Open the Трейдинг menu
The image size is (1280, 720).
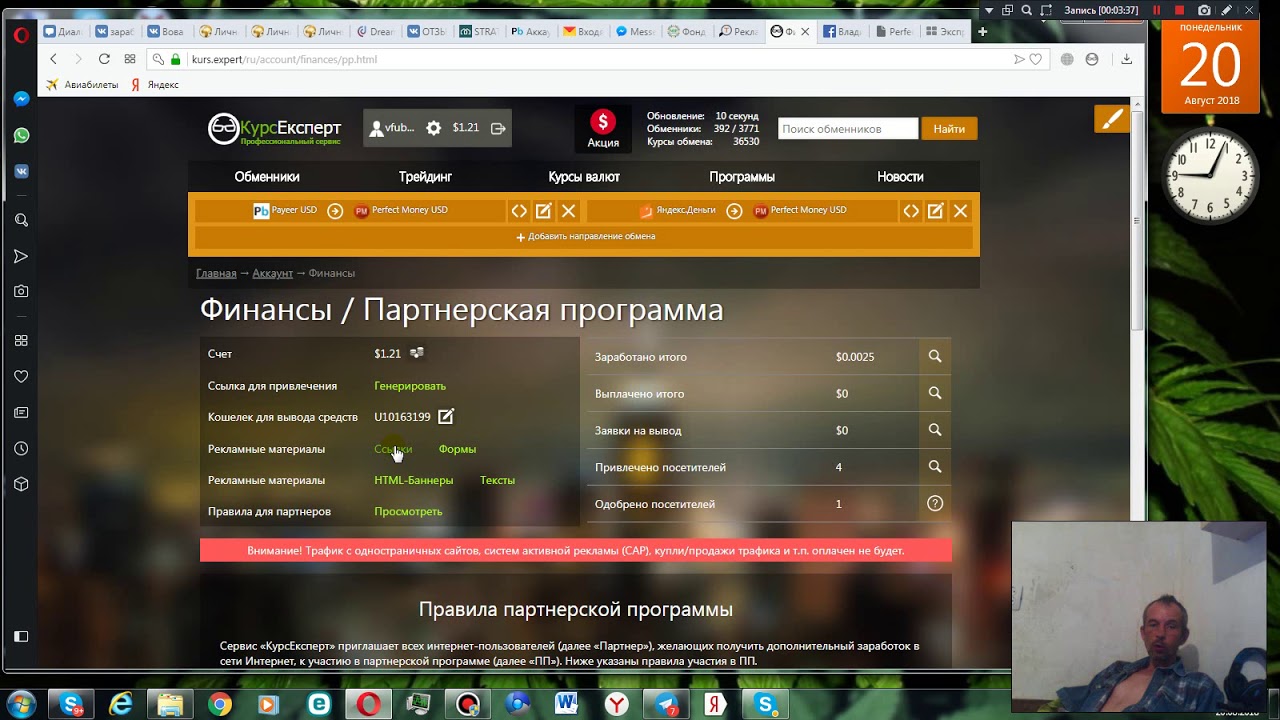(x=425, y=177)
